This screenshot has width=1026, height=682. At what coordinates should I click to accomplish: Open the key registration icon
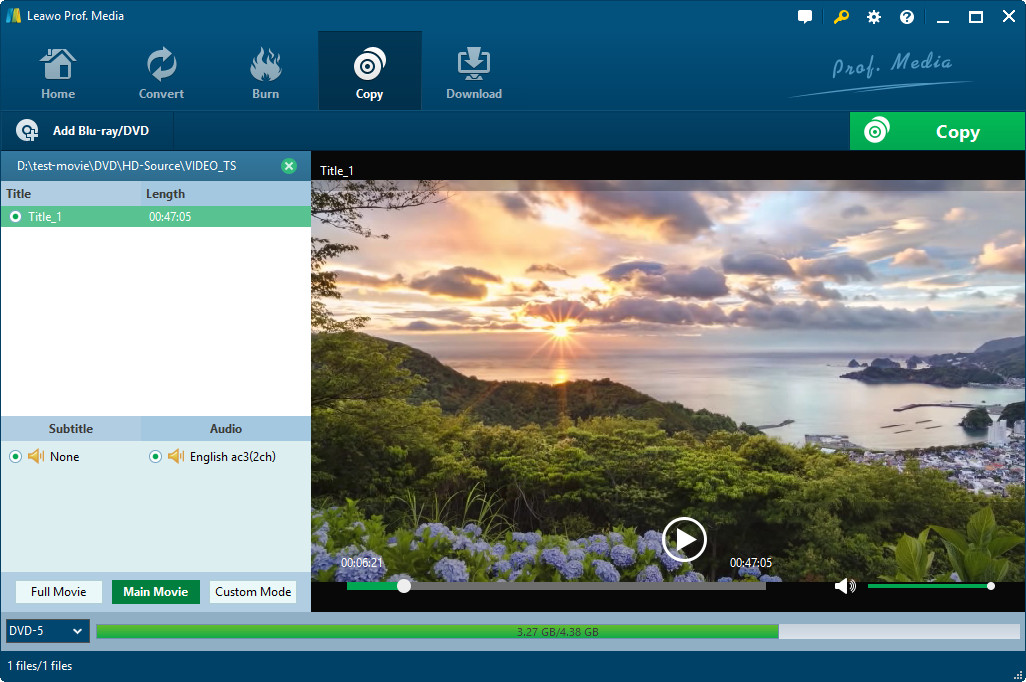[x=840, y=17]
